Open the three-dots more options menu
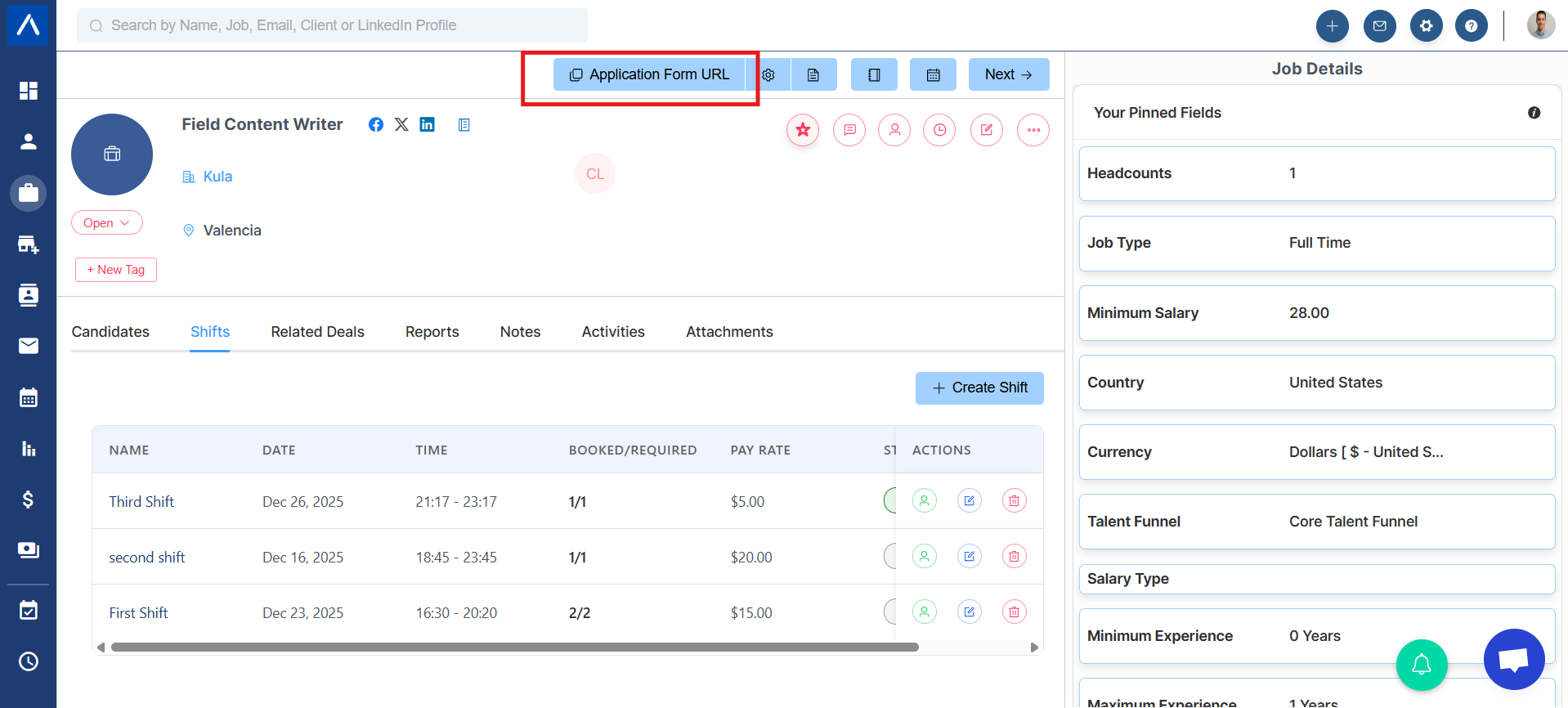The height and width of the screenshot is (708, 1568). coord(1033,130)
